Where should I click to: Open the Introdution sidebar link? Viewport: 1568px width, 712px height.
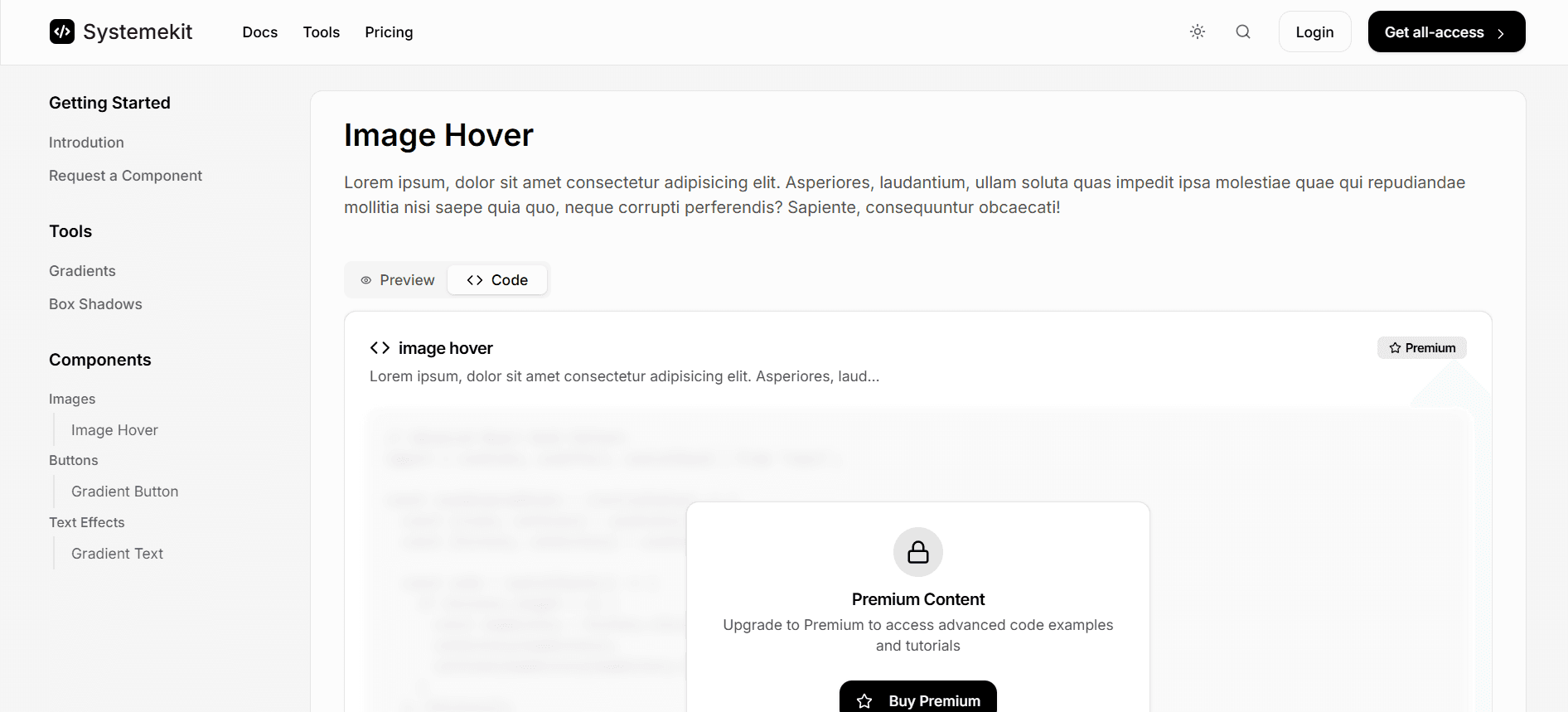coord(86,143)
